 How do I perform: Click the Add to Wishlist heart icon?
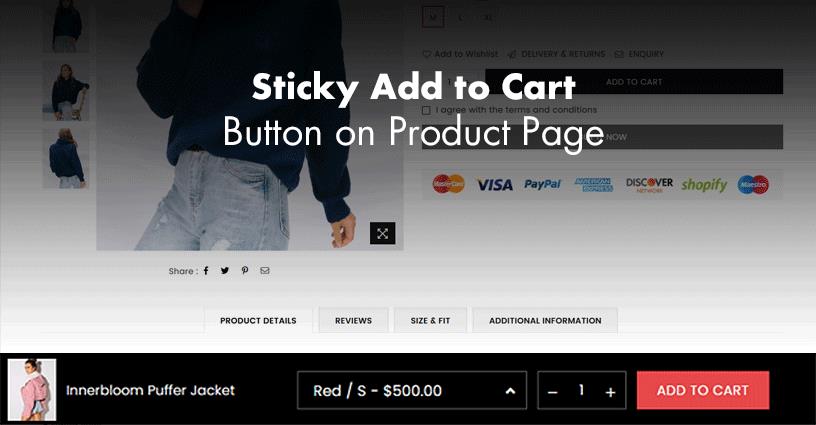click(427, 54)
